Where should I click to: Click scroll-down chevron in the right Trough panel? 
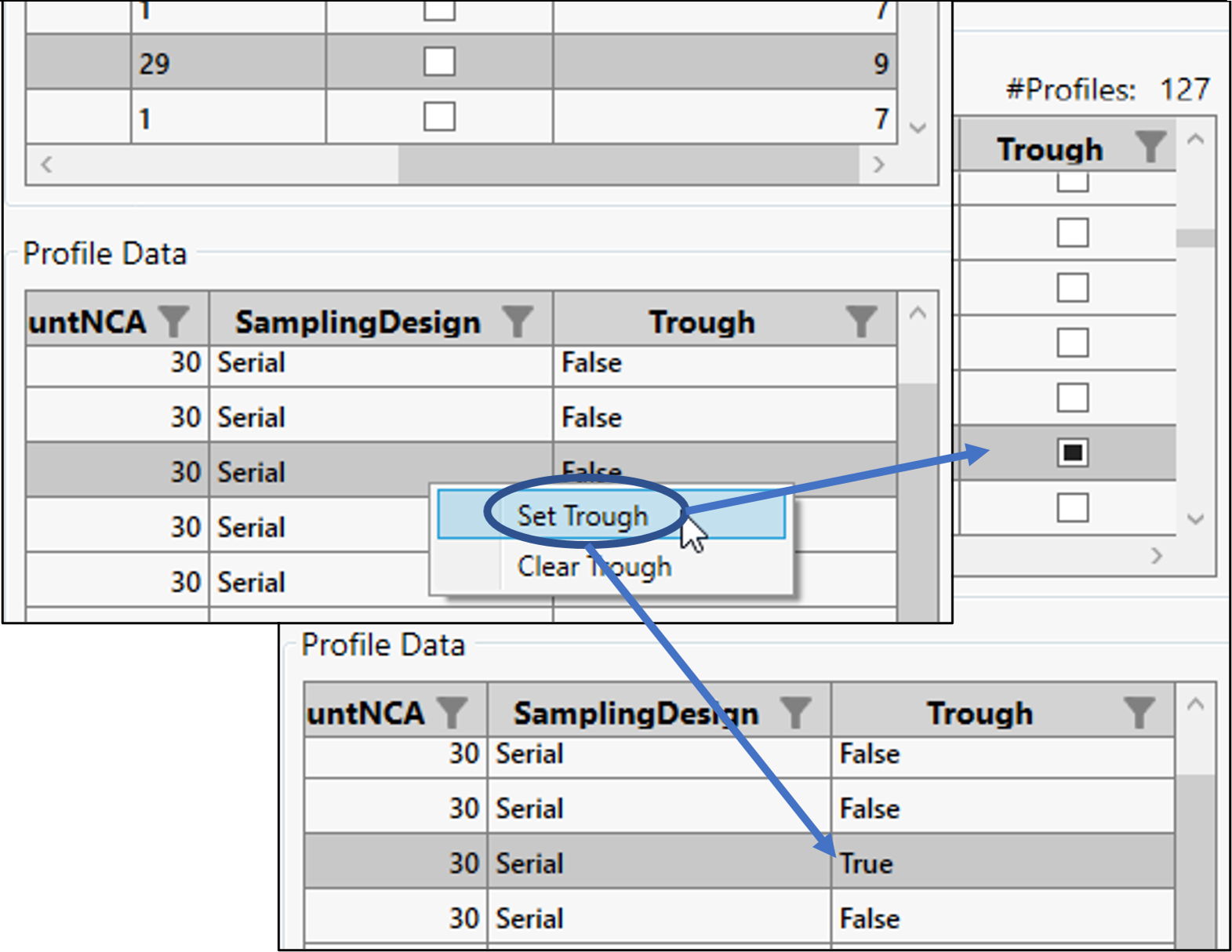(x=1195, y=518)
